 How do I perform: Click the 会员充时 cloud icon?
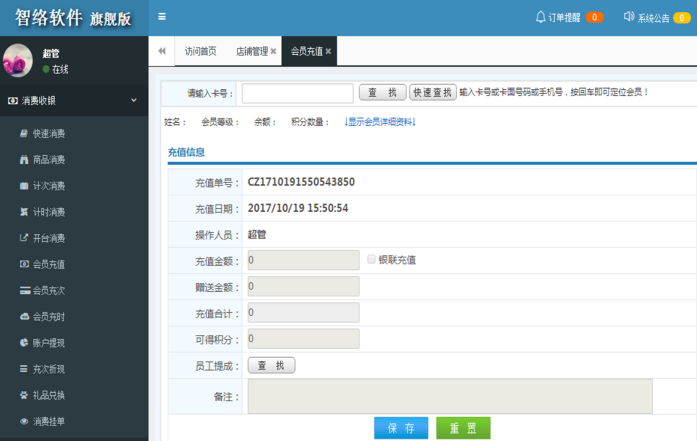click(24, 317)
